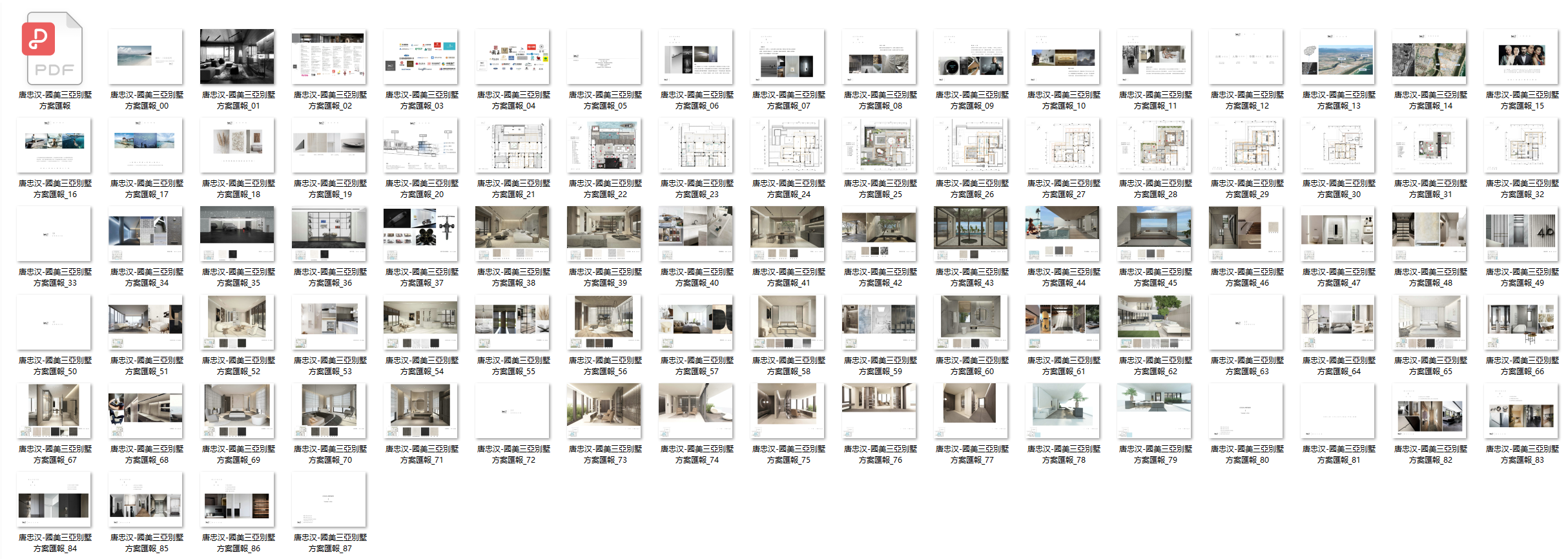Click thumbnail of file 方案匯報_00

[145, 57]
